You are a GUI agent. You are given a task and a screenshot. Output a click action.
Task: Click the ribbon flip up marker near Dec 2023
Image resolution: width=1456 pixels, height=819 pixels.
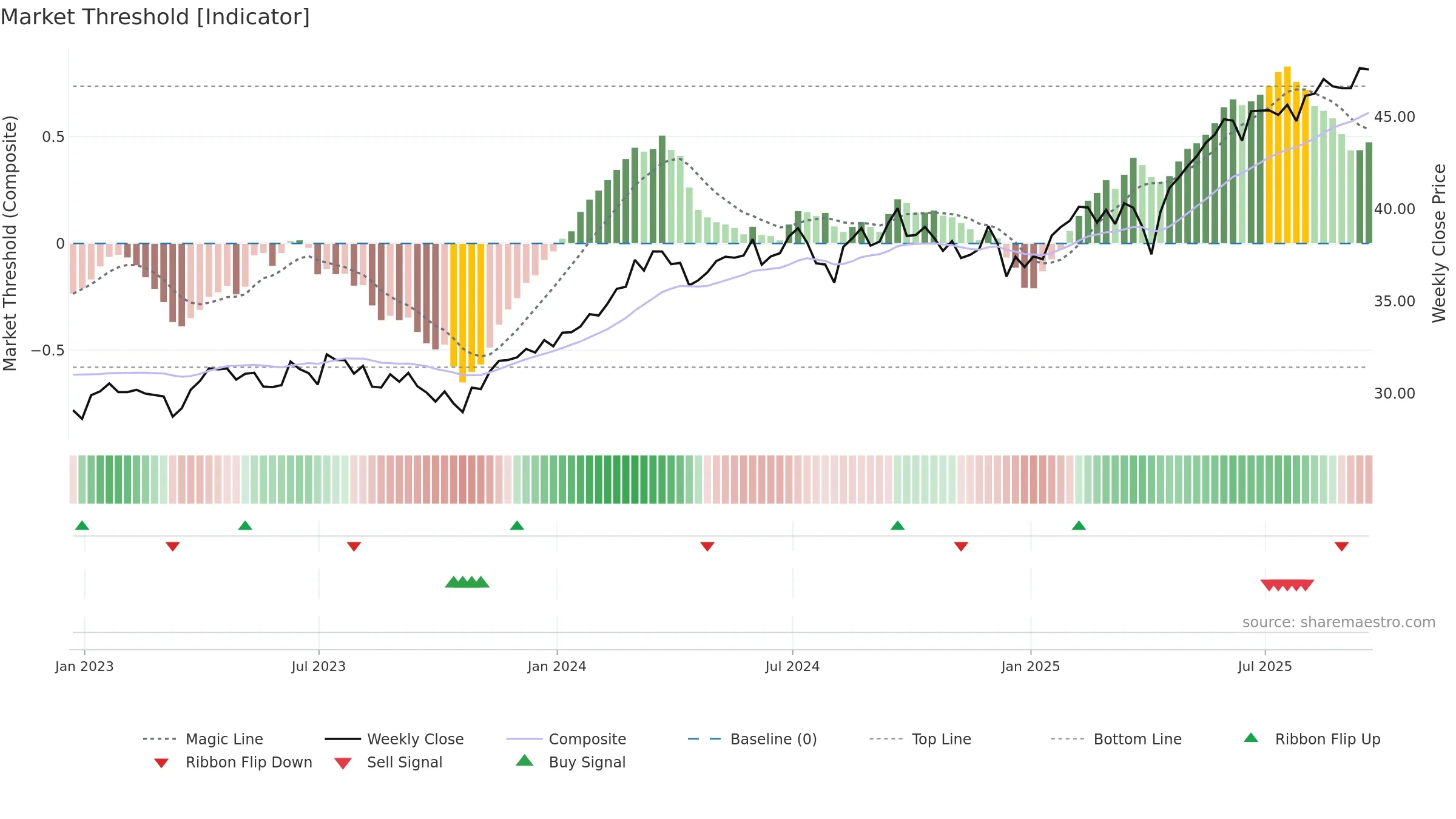[517, 525]
